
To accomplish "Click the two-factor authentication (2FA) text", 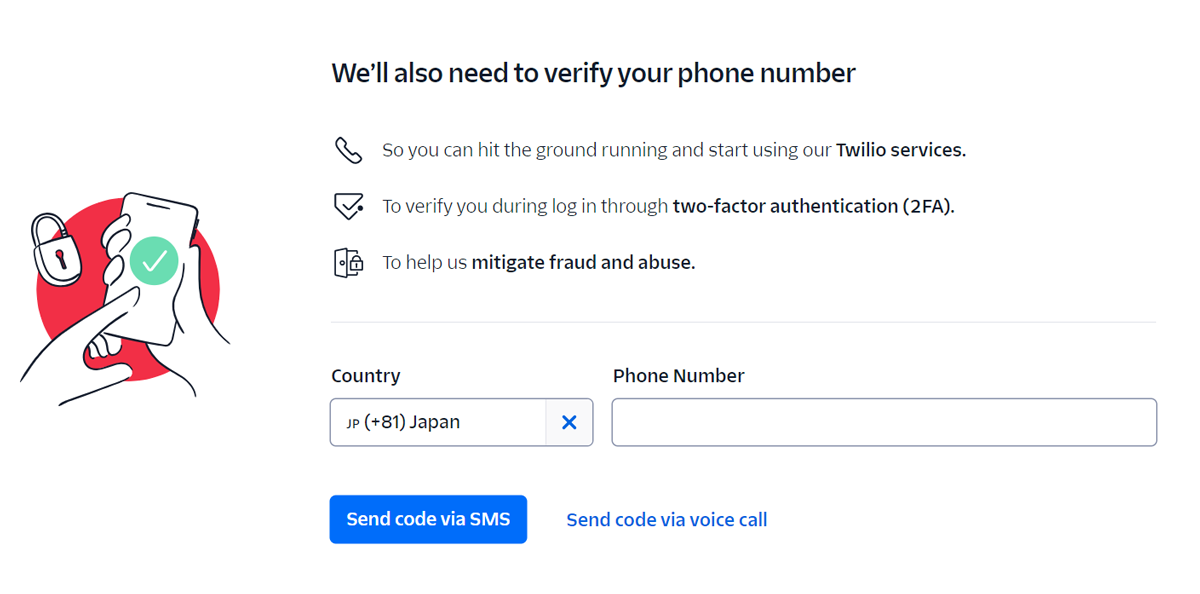I will (813, 206).
